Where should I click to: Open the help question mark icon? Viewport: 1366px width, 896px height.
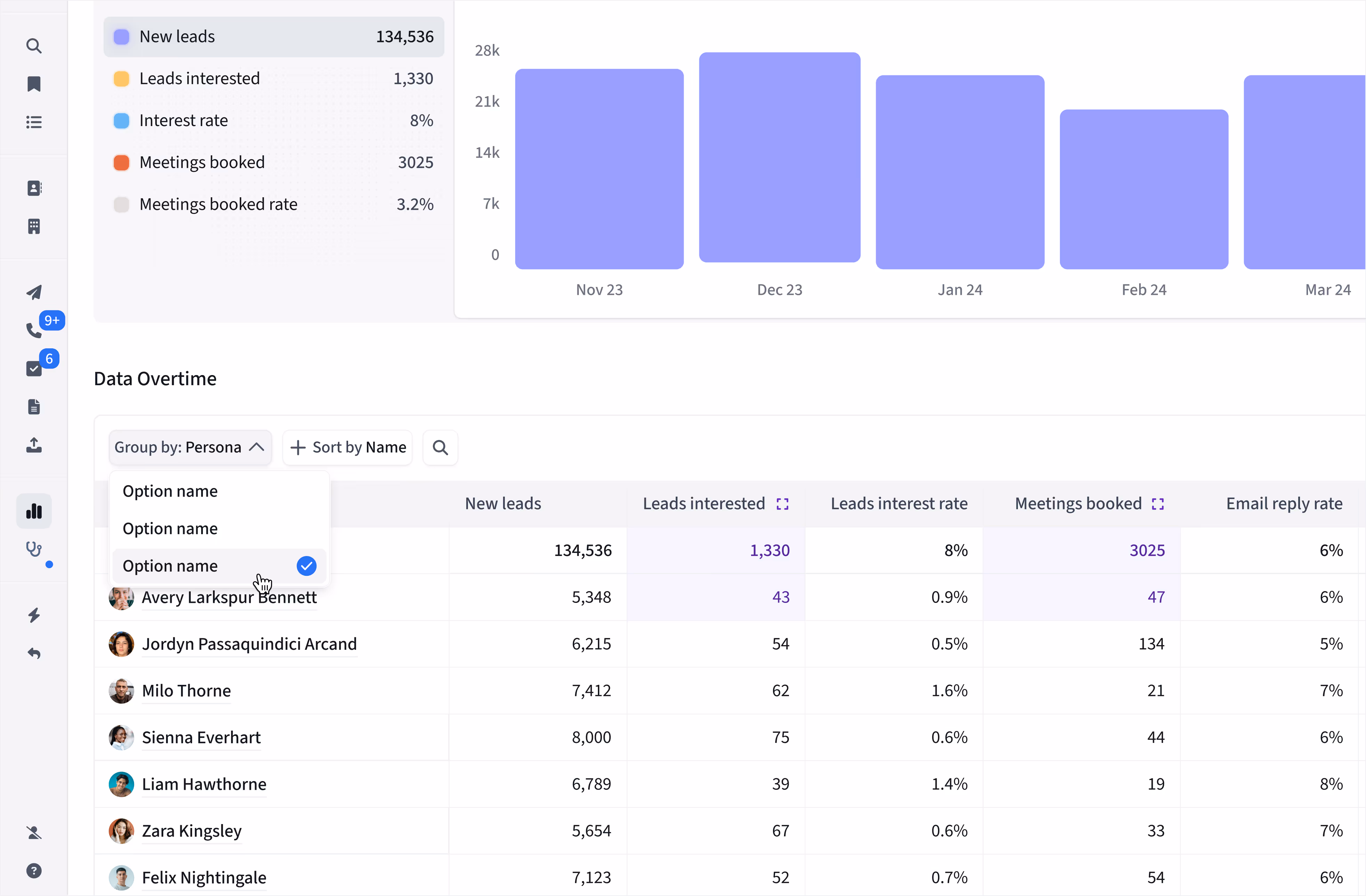[x=34, y=871]
